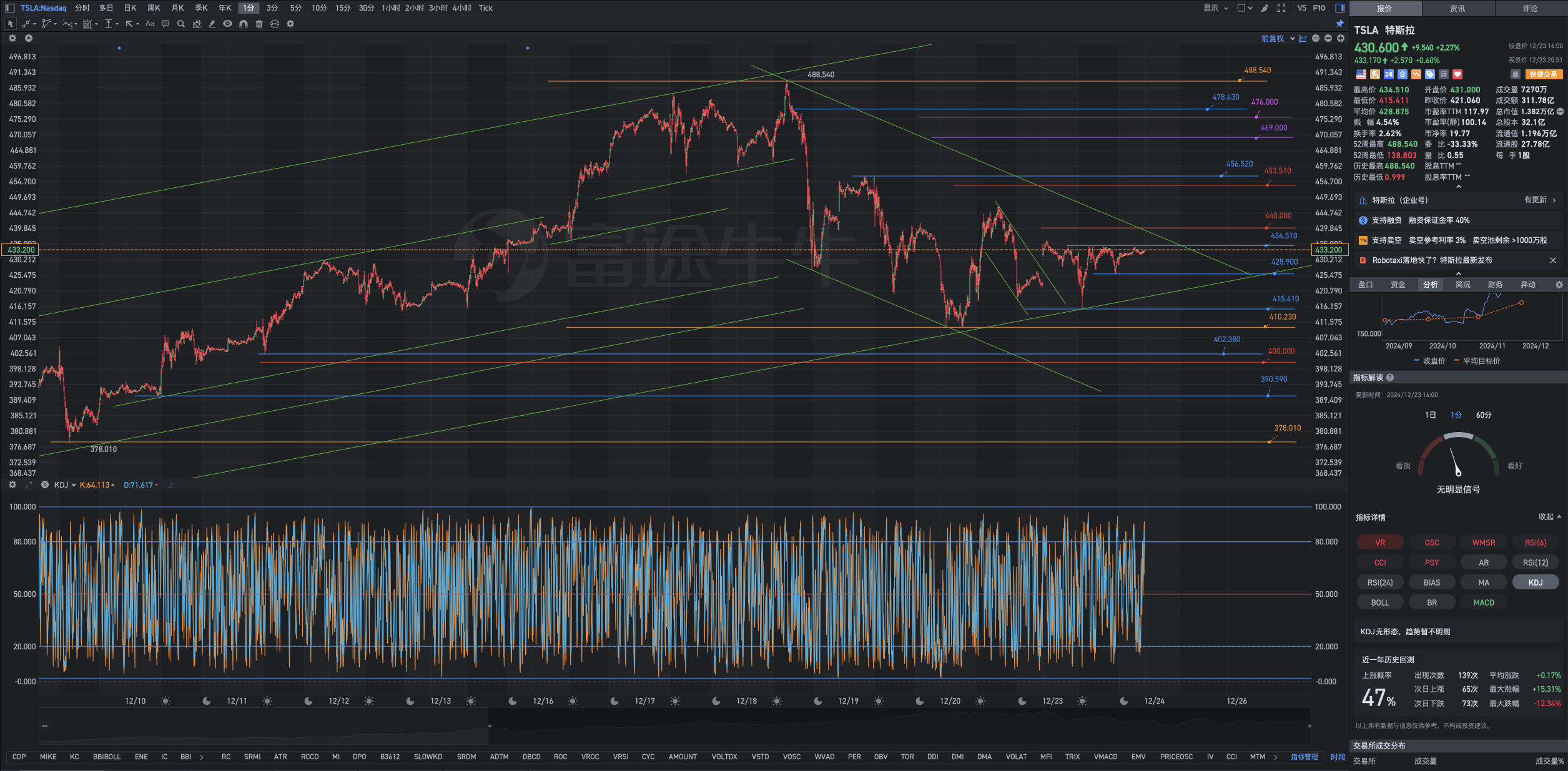
Task: Add a comment bubble annotation
Action: tap(165, 24)
